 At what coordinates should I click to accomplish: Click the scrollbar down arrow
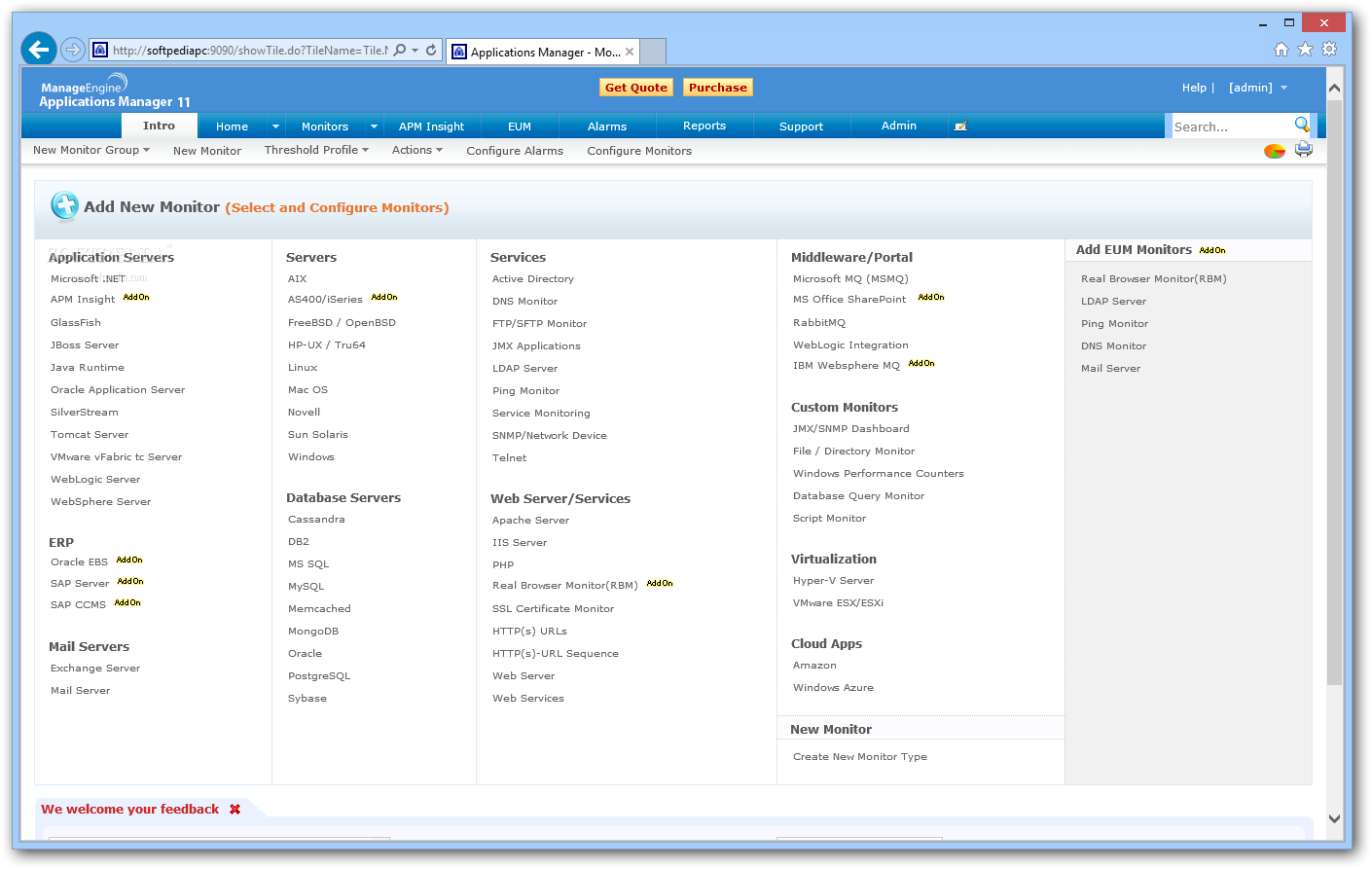(x=1334, y=819)
